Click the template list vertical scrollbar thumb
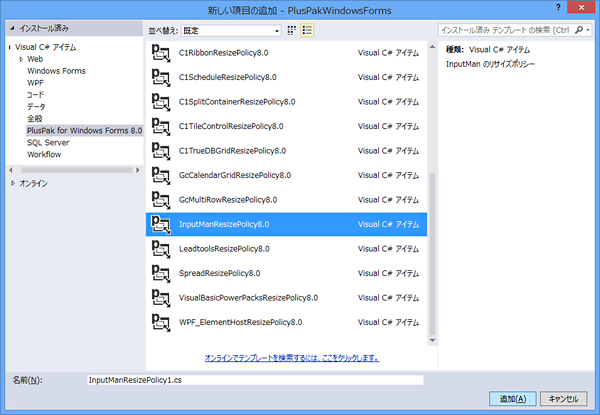600x415 pixels. [x=432, y=254]
